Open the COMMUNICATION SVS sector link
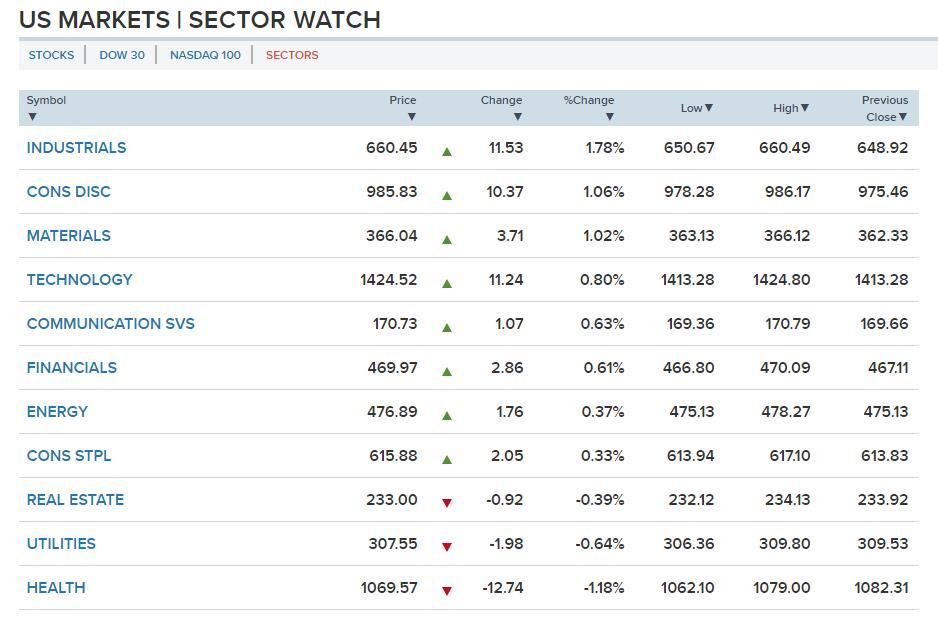The width and height of the screenshot is (938, 624). [111, 324]
